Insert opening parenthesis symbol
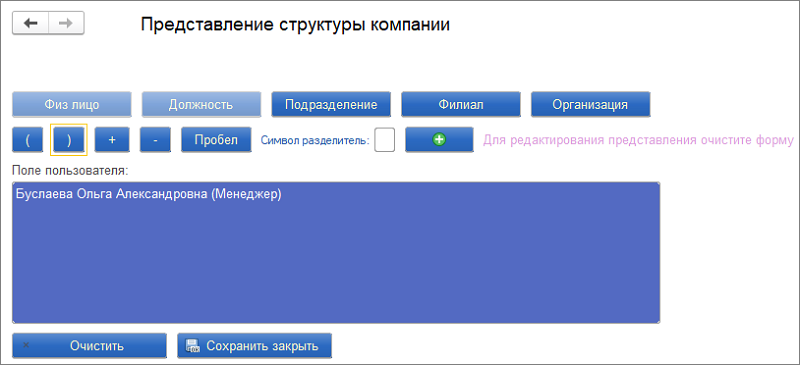Image resolution: width=800 pixels, height=365 pixels. 28,140
